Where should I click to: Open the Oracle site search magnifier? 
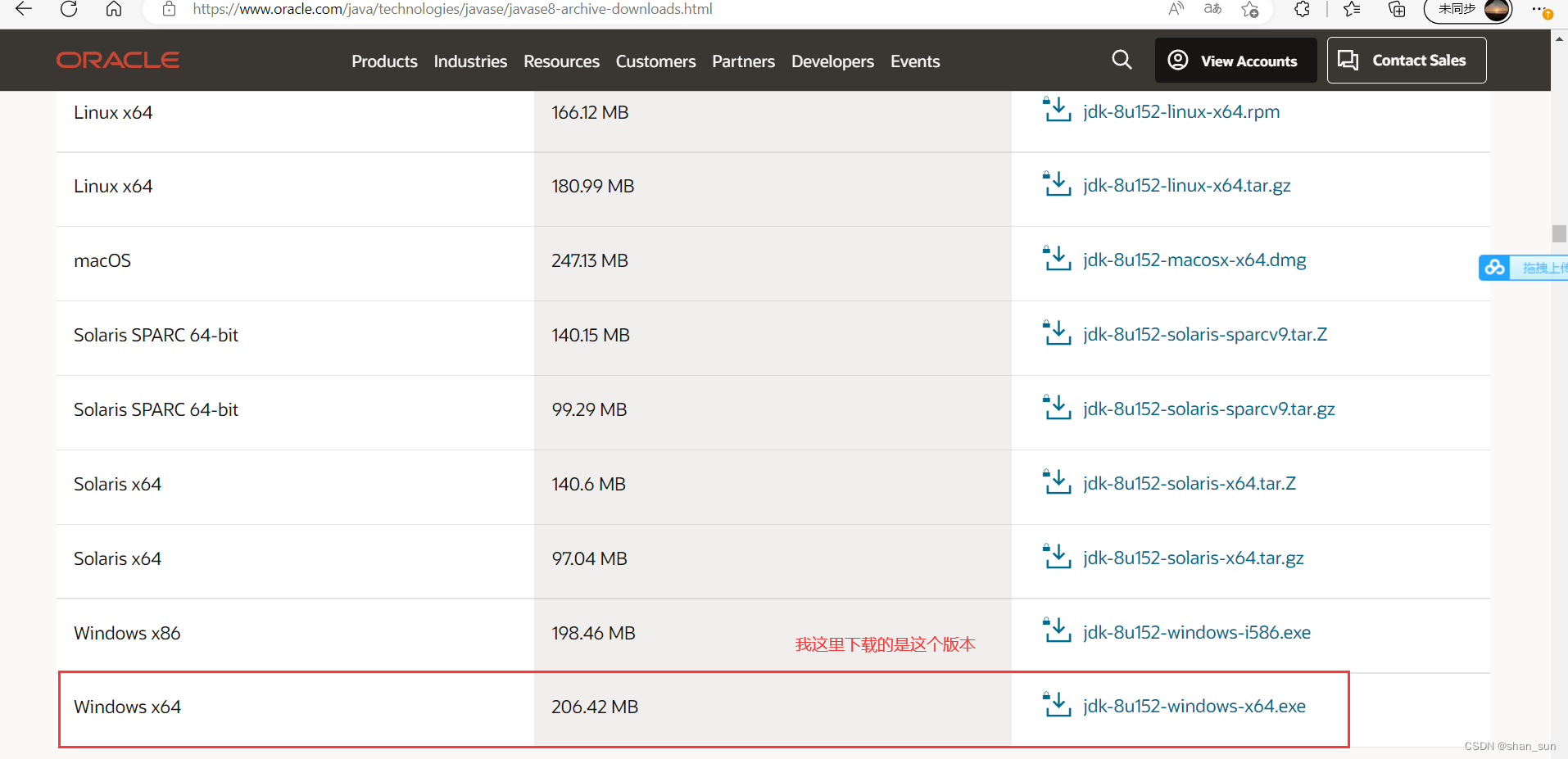coord(1122,60)
